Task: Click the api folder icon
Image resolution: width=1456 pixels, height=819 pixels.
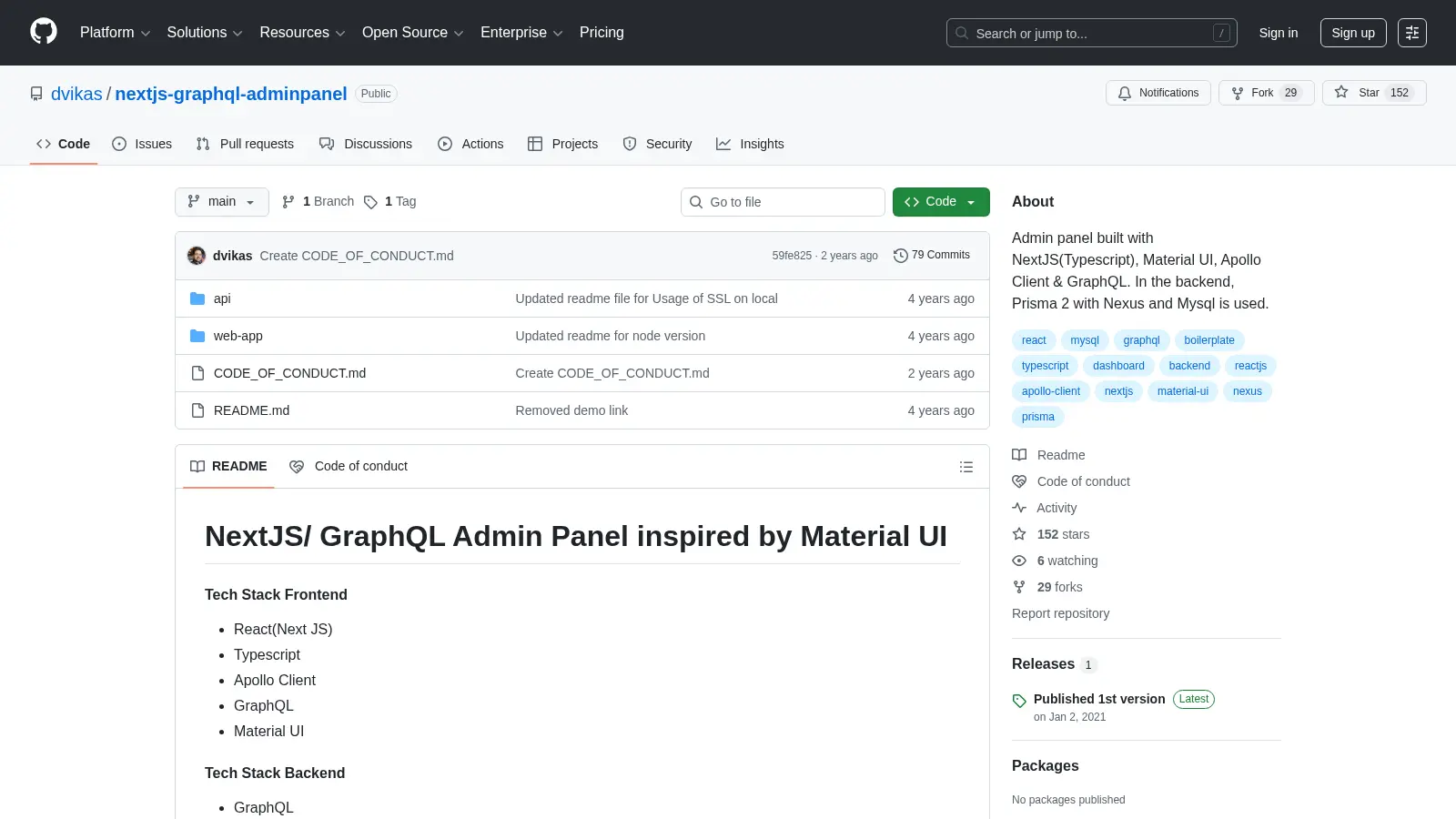Action: [197, 298]
